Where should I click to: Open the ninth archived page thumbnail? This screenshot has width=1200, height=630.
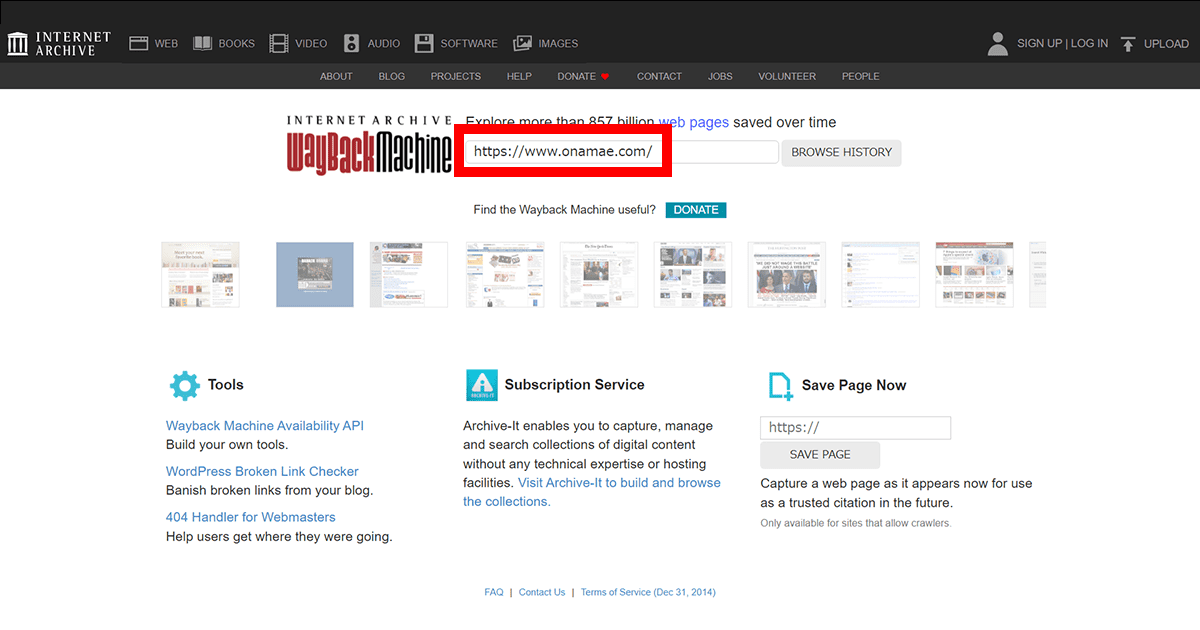975,274
